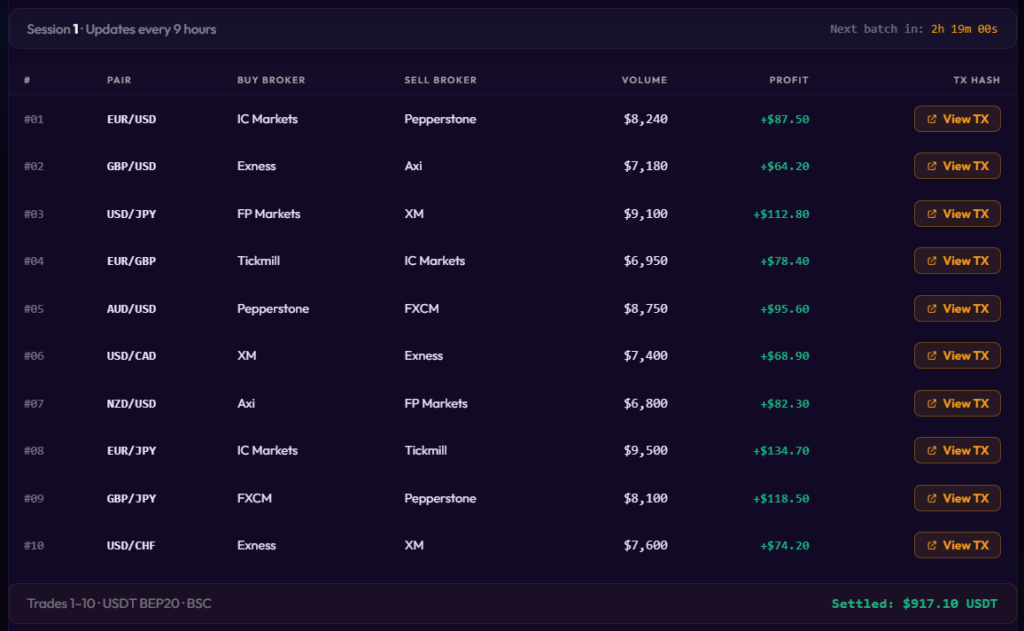Click the next batch countdown timer
This screenshot has width=1024, height=631.
tap(964, 29)
